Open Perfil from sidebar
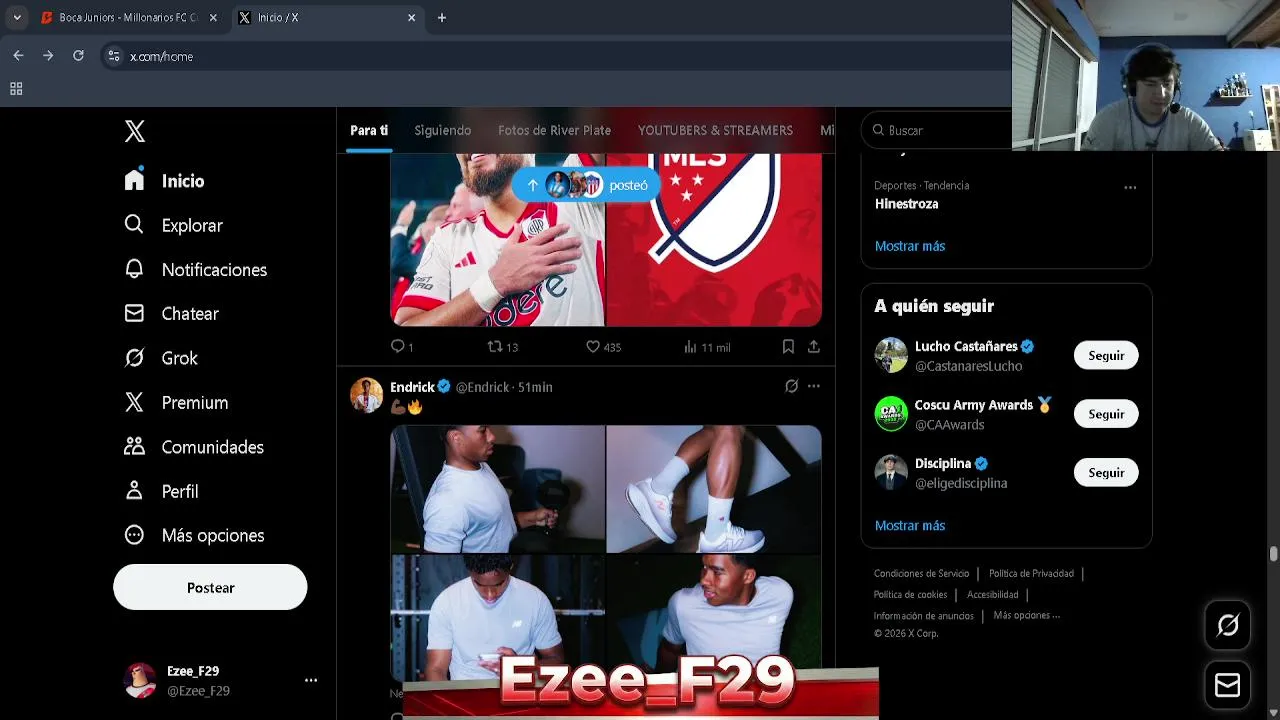The height and width of the screenshot is (720, 1280). coord(161,491)
